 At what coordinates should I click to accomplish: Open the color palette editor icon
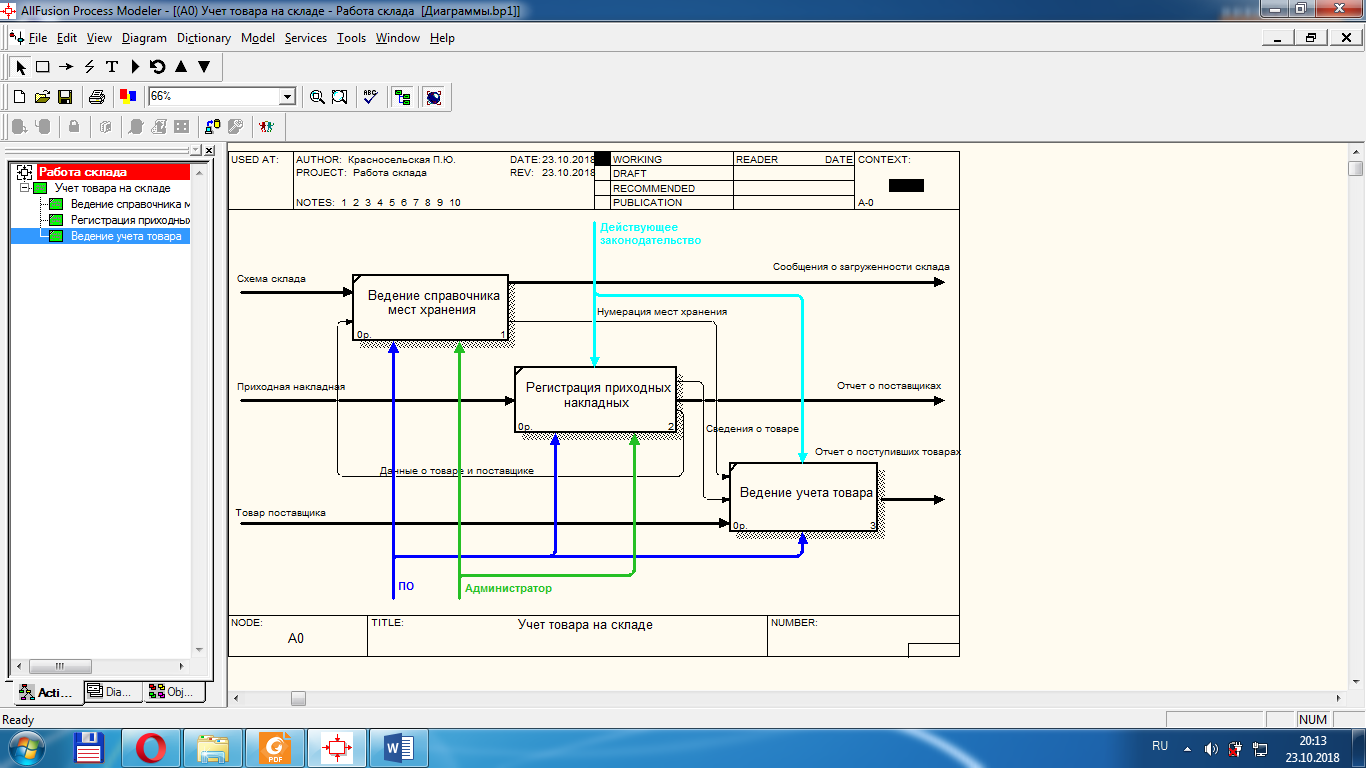coord(128,97)
